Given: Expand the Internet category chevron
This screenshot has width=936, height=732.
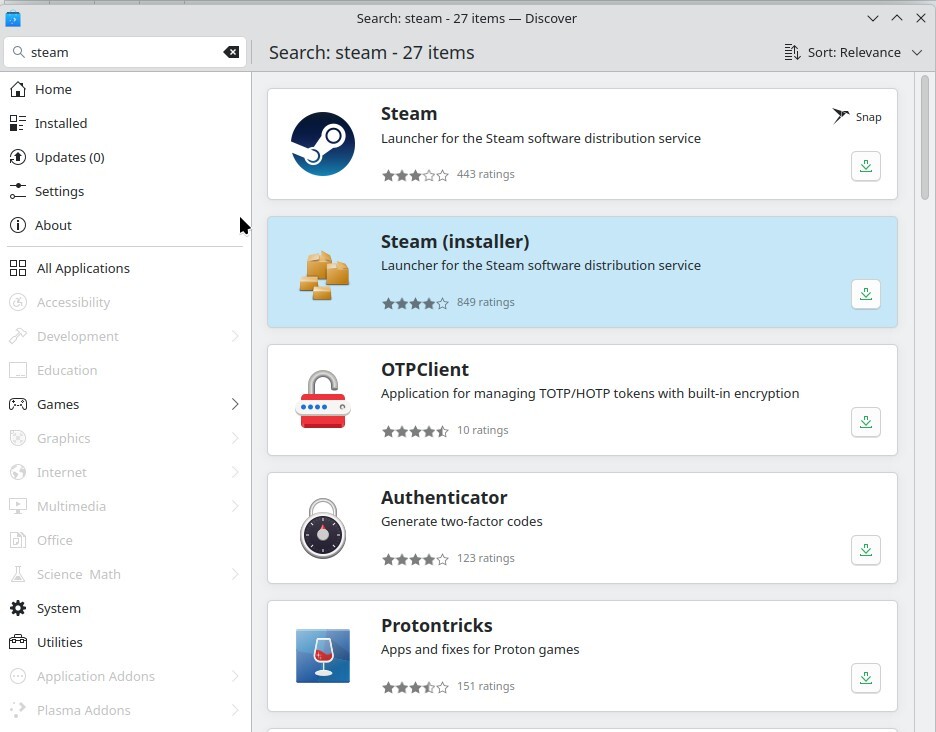Looking at the screenshot, I should [x=235, y=472].
